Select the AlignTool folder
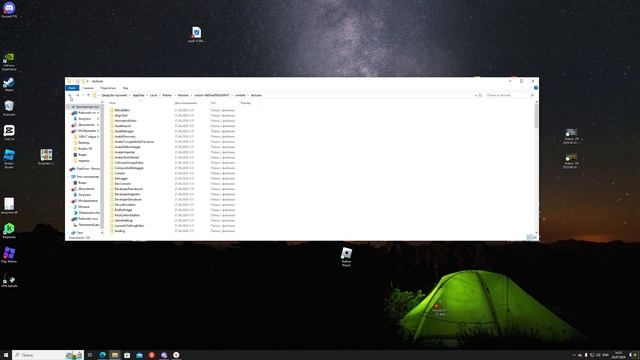The height and width of the screenshot is (360, 640). [x=121, y=116]
